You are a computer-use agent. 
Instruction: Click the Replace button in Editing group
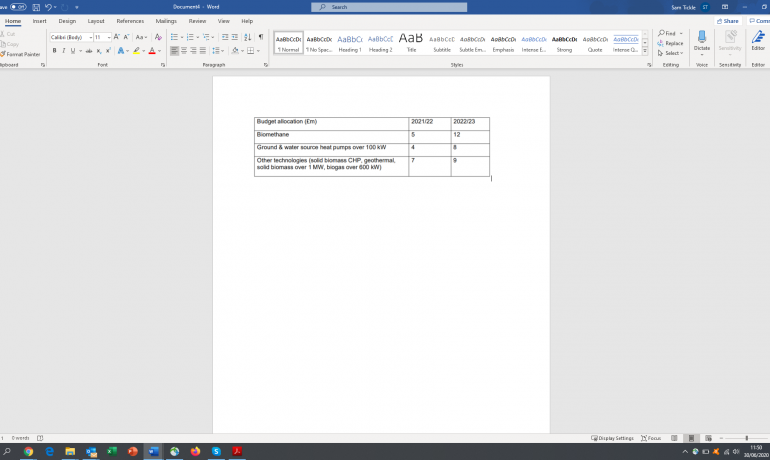tap(672, 43)
